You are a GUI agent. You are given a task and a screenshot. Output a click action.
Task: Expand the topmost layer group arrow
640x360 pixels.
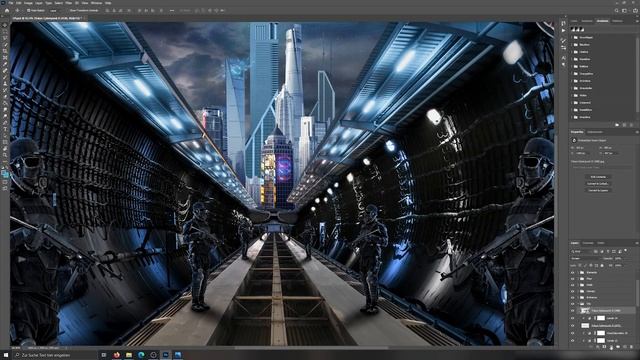pyautogui.click(x=578, y=272)
